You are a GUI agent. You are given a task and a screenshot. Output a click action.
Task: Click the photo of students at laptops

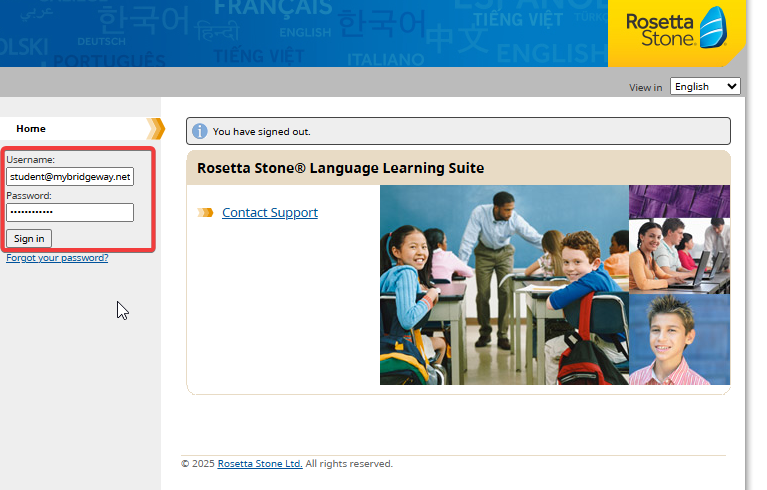(679, 256)
